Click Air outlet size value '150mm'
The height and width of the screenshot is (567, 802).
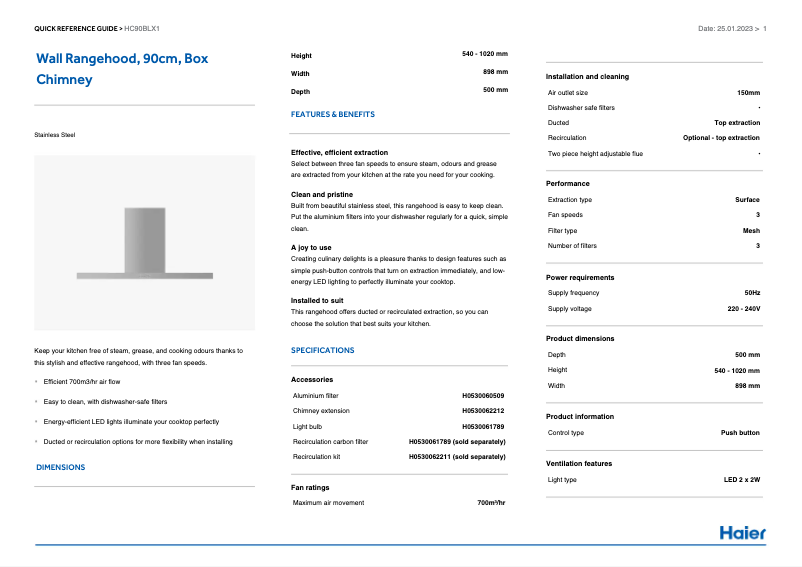748,93
